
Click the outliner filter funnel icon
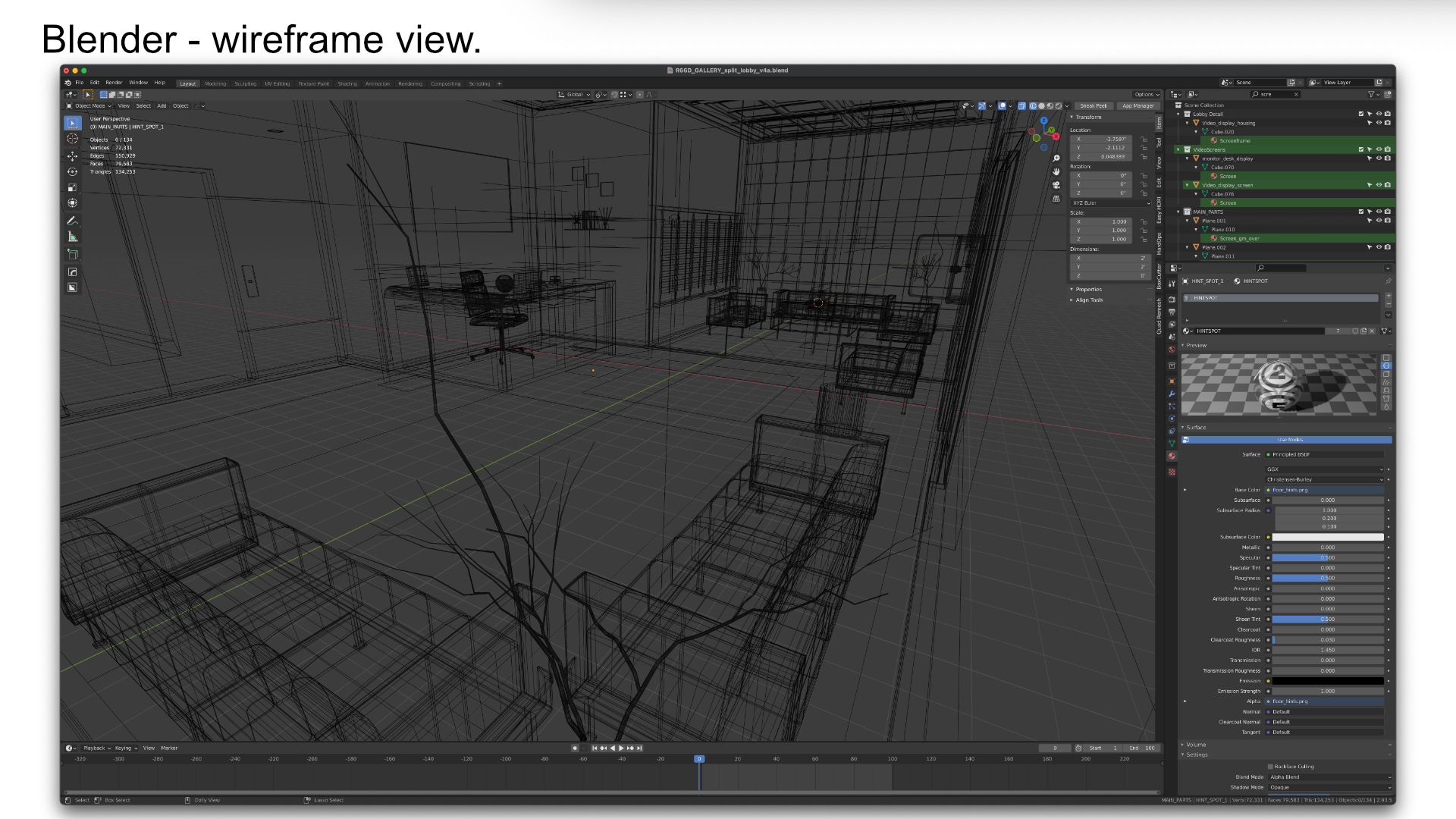(x=1371, y=94)
